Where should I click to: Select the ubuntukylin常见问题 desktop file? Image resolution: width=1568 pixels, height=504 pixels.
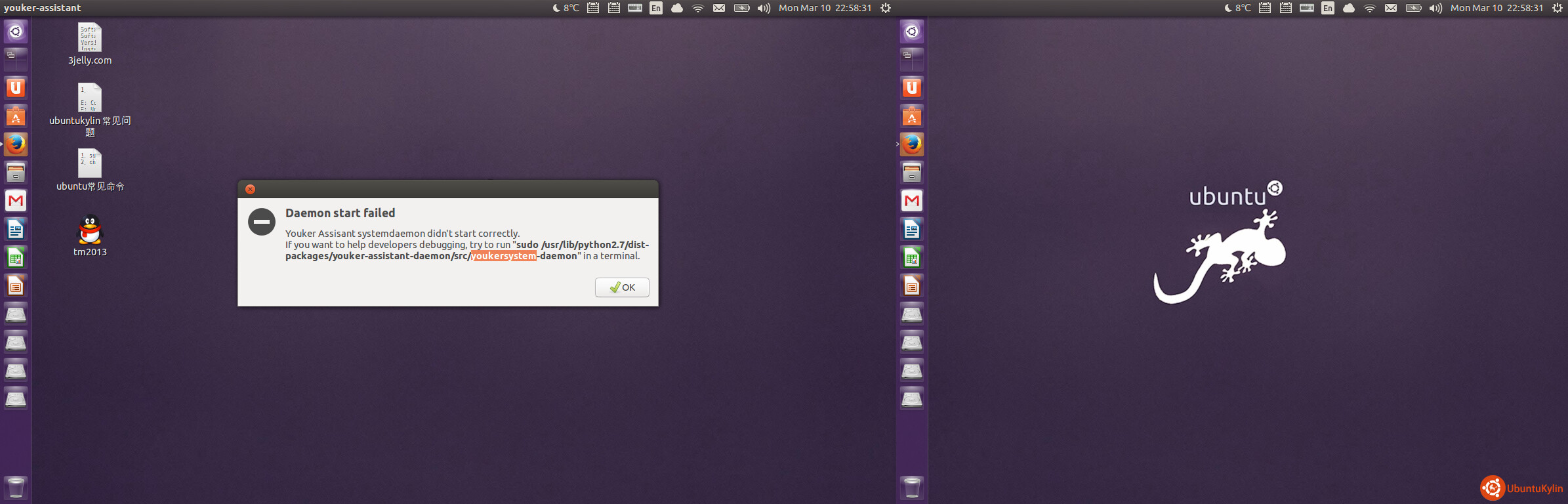(x=90, y=98)
